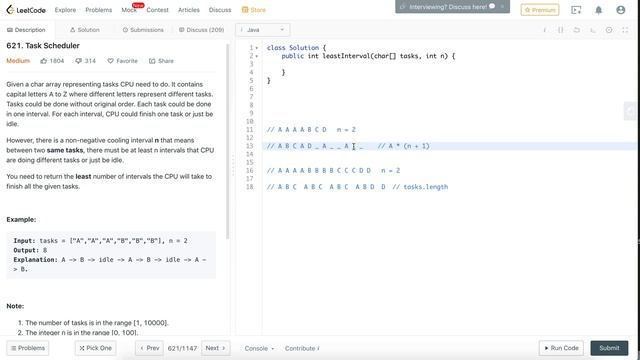
Task: Click the title 621. Task Scheduler
Action: [x=43, y=46]
